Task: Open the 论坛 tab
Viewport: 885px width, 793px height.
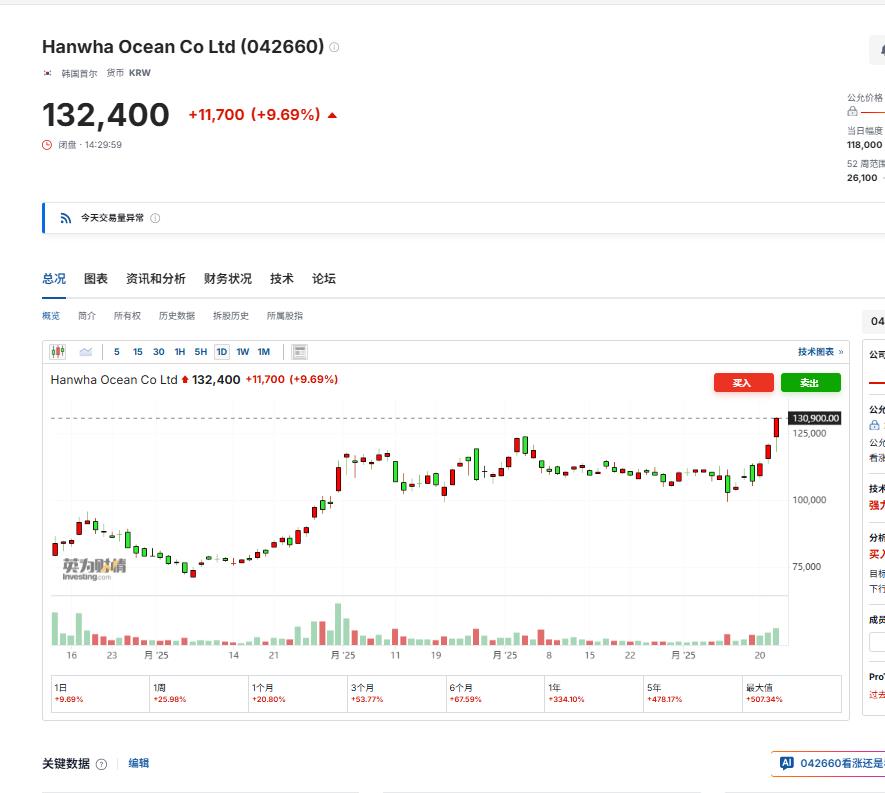Action: (x=324, y=279)
